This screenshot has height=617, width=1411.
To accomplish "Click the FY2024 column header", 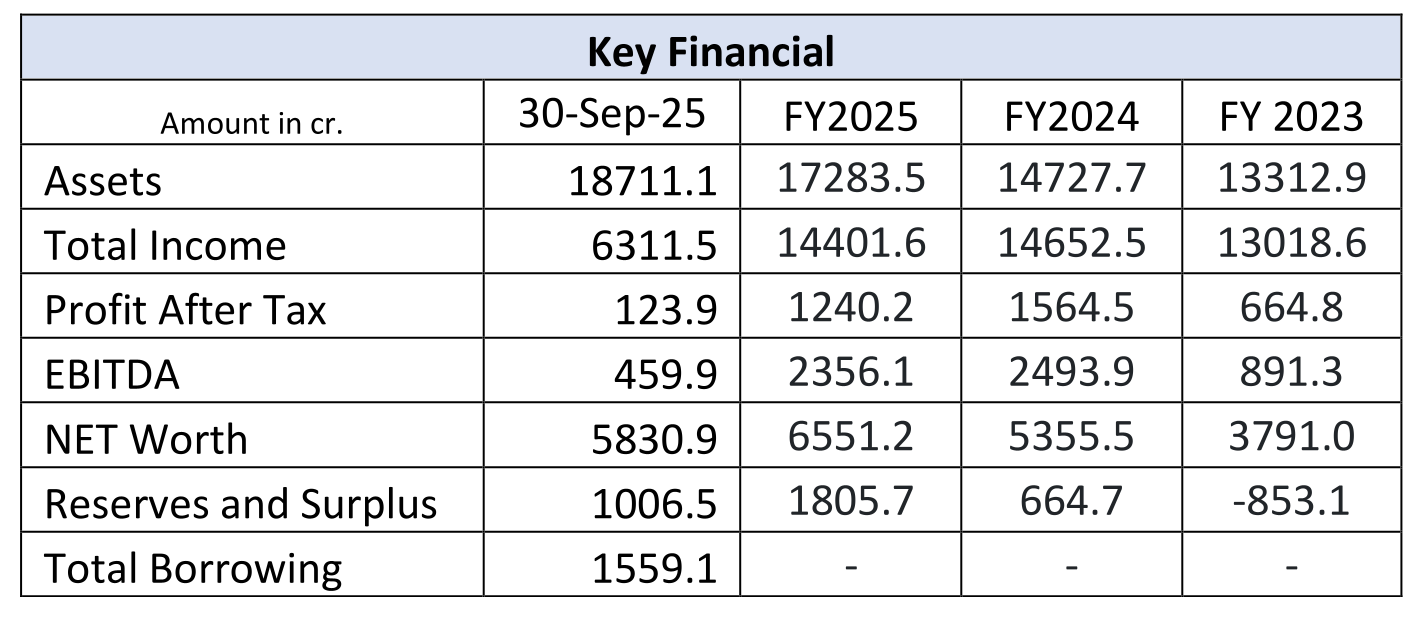I will point(1071,117).
